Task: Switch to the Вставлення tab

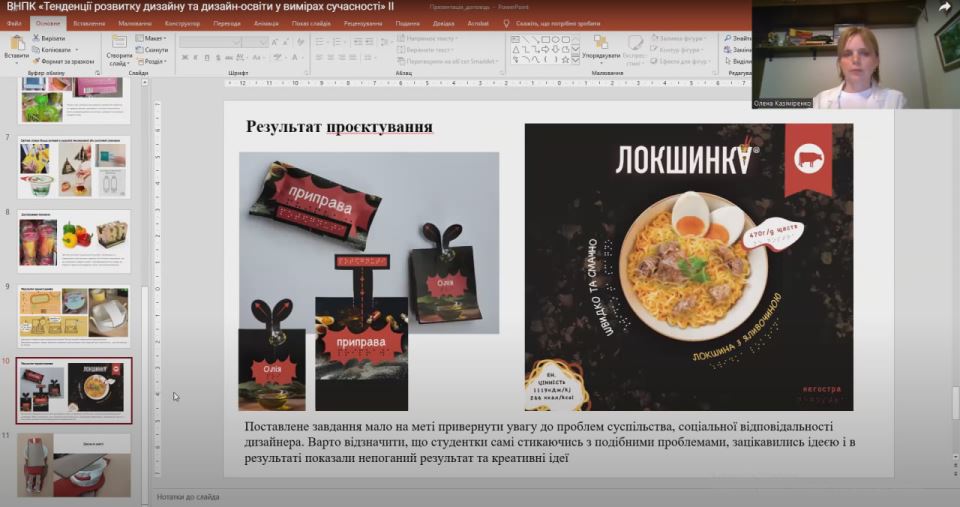Action: (x=89, y=23)
